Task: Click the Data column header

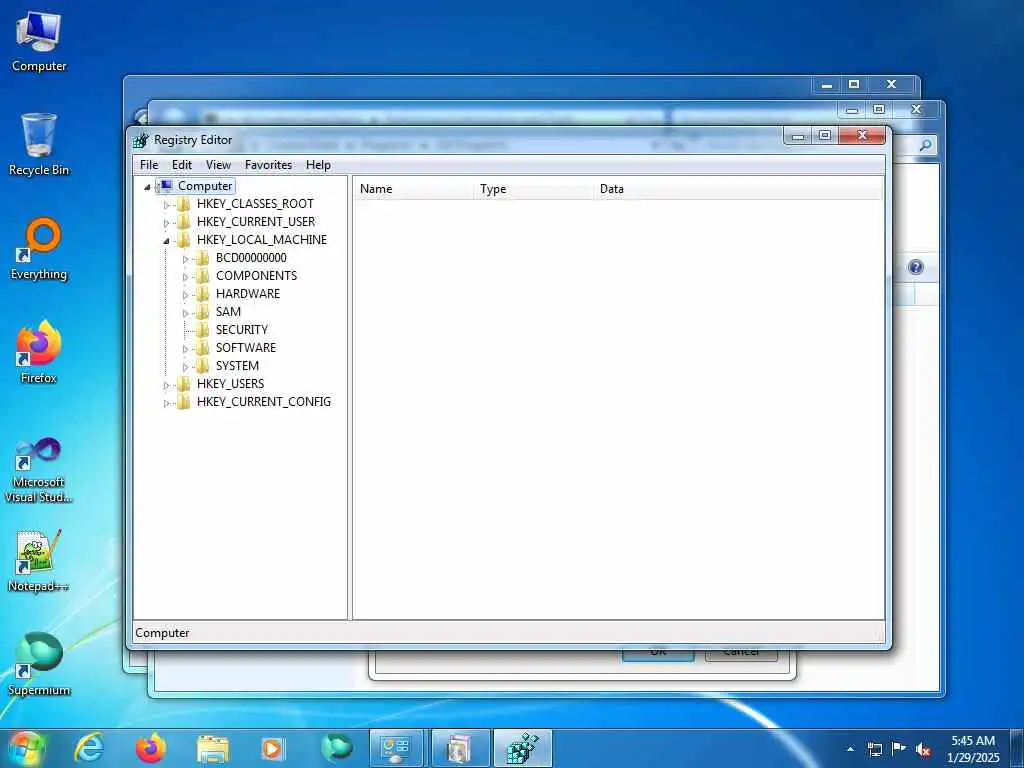Action: point(738,189)
